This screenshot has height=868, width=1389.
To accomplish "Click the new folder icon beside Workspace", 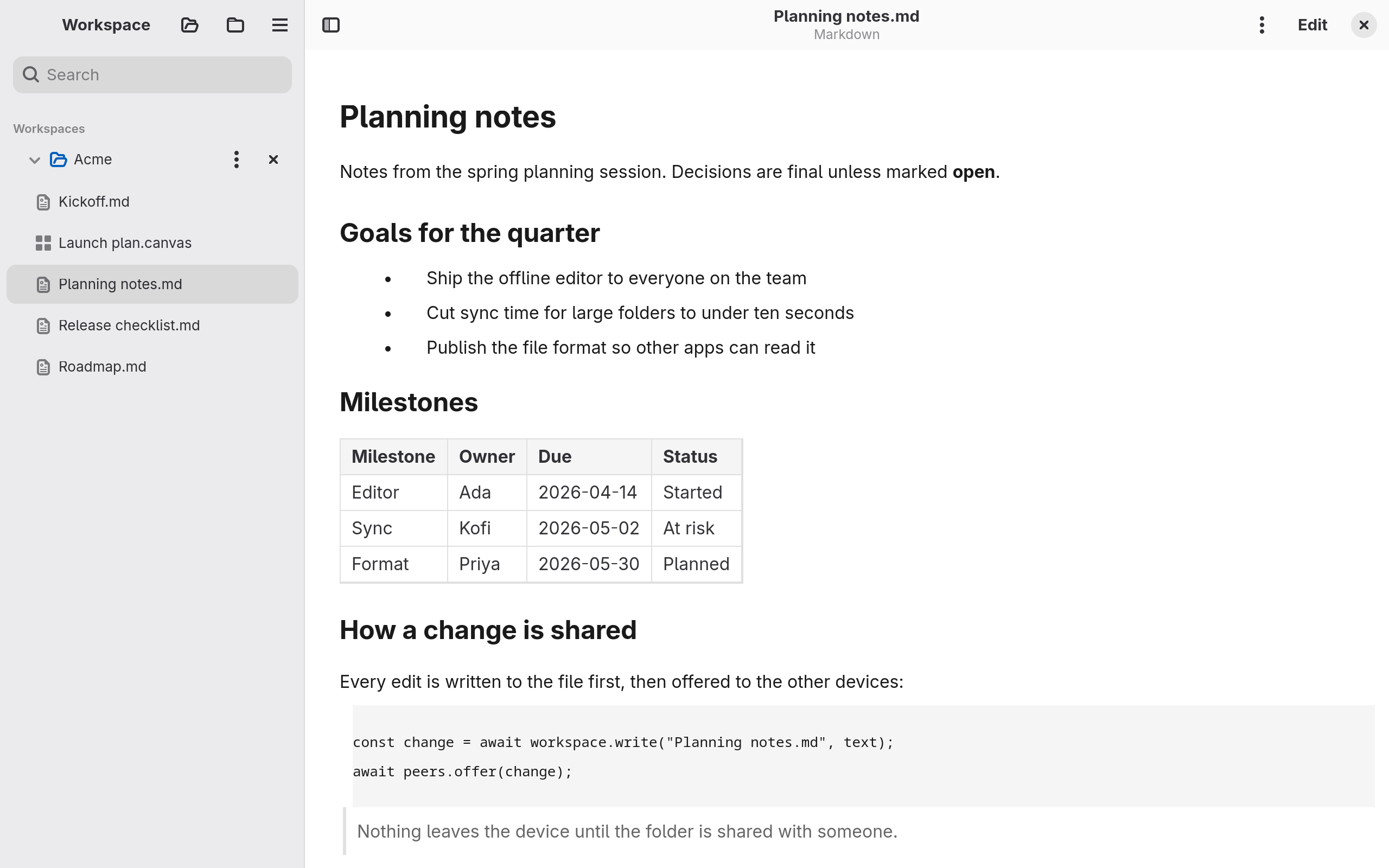I will coord(235,25).
